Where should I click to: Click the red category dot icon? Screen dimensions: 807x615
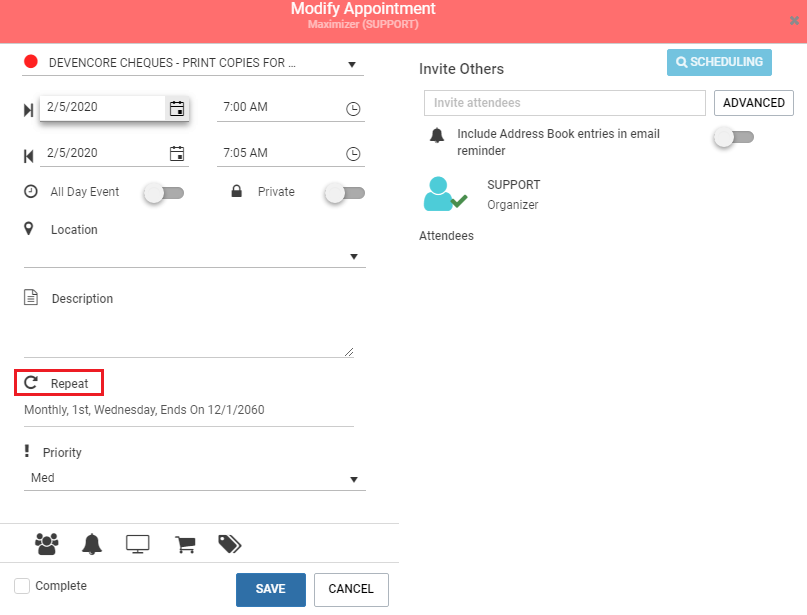(x=31, y=62)
